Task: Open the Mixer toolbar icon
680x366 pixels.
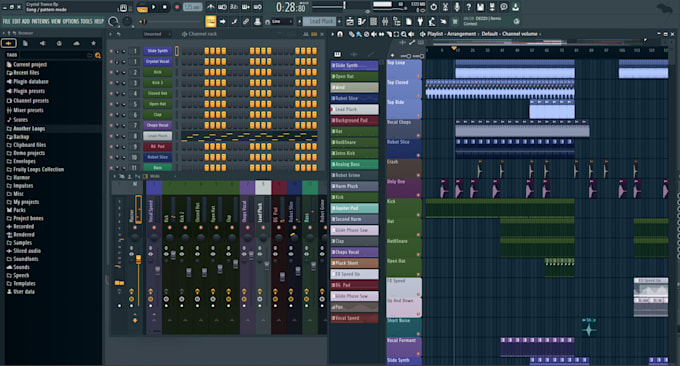Action: click(385, 21)
